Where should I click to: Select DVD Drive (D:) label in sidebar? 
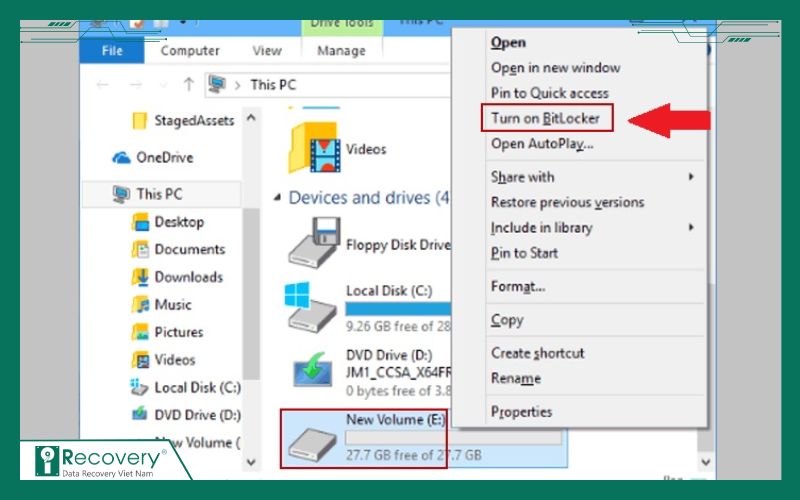coord(197,415)
